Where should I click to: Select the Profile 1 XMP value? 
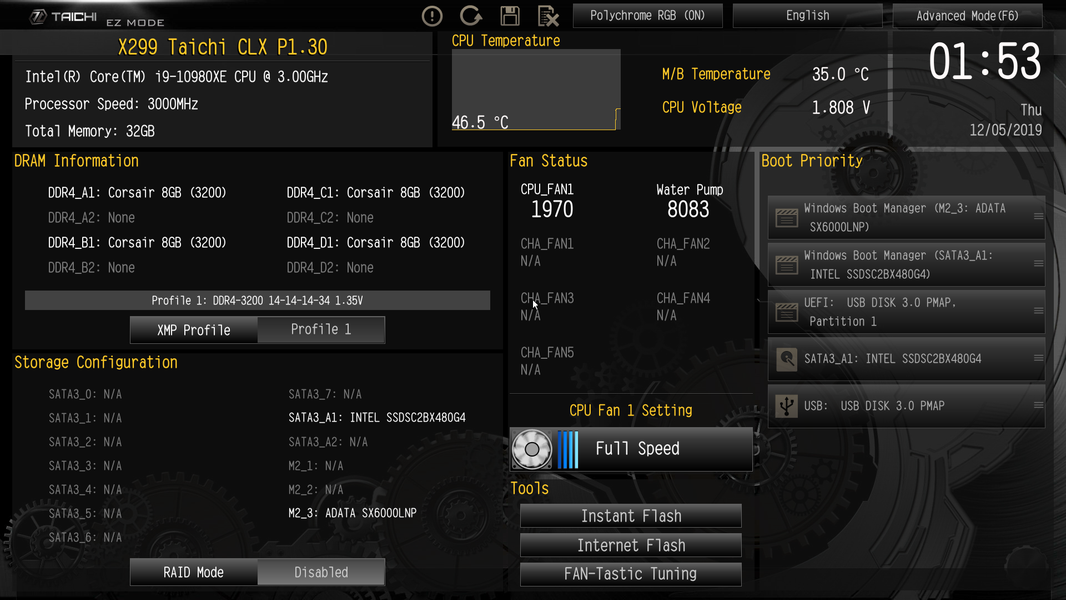coord(321,330)
